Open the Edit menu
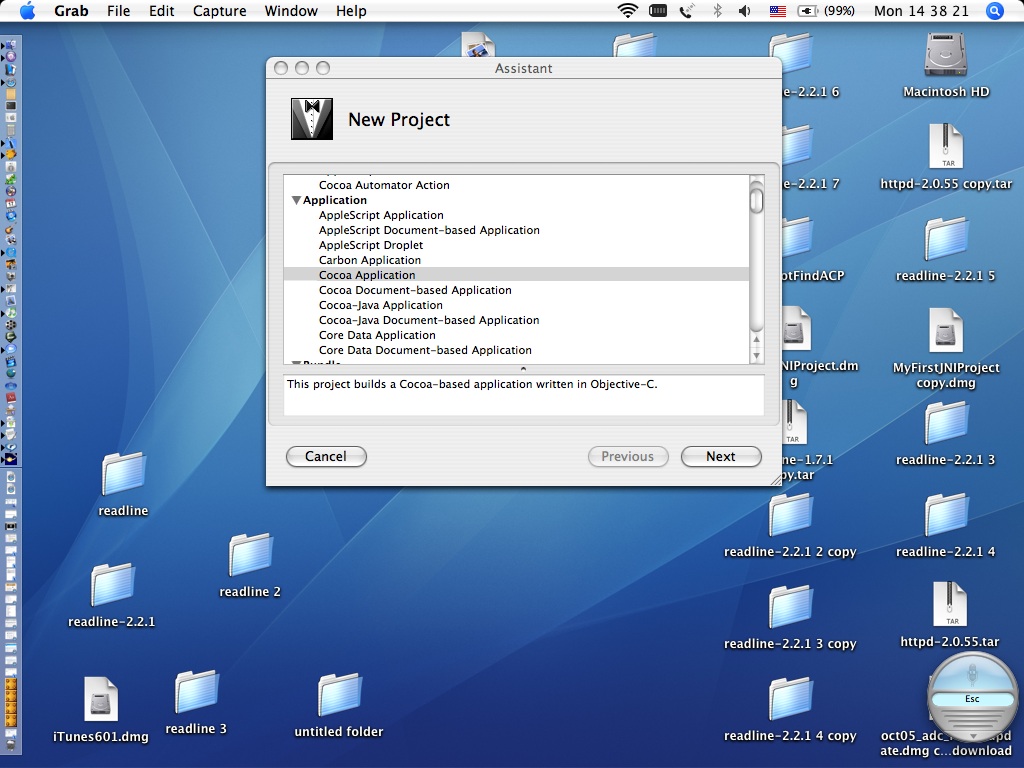Screen dimensions: 1024x768 click(161, 10)
